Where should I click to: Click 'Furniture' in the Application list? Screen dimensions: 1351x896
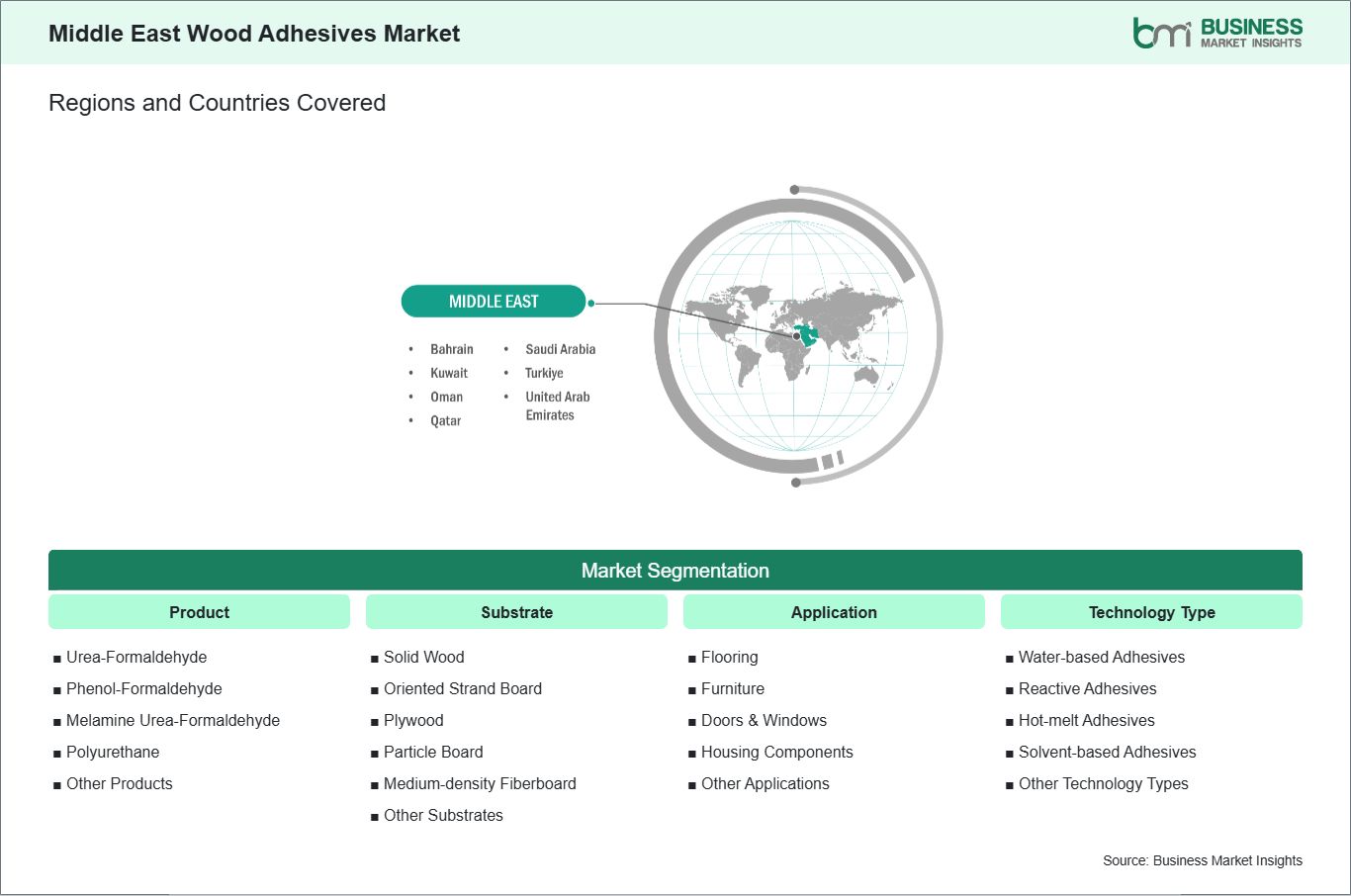[733, 688]
